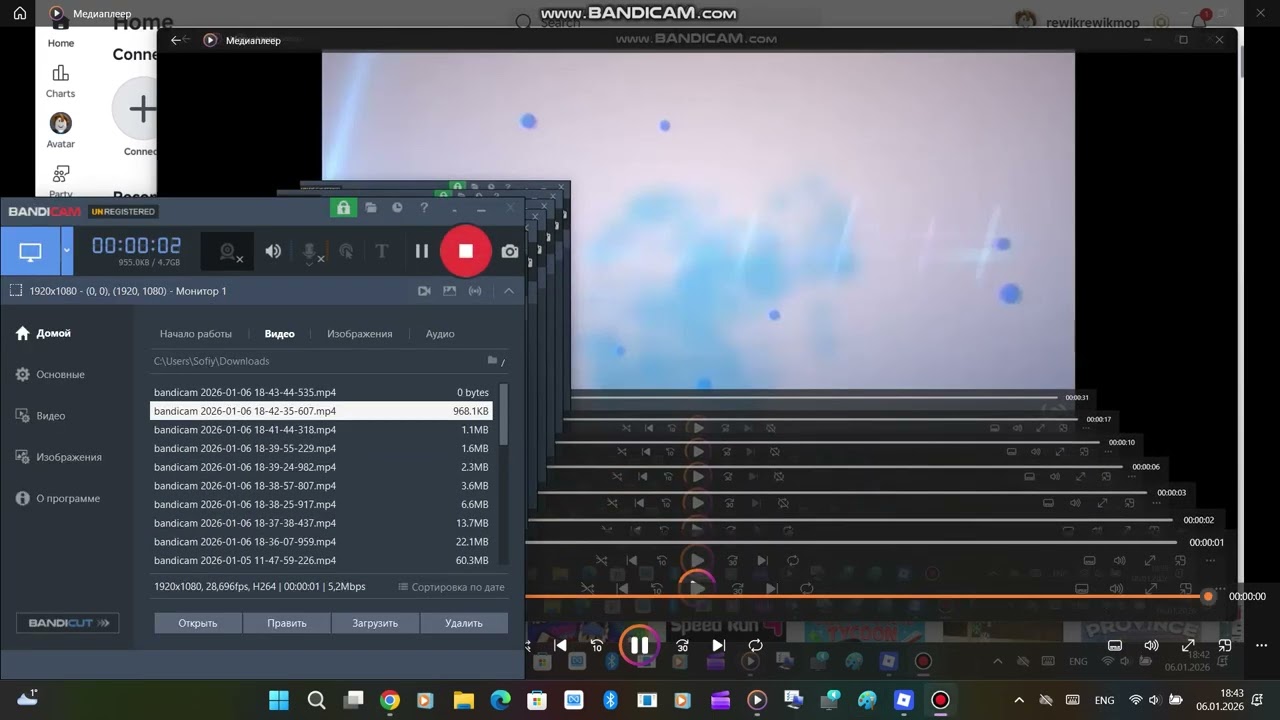This screenshot has width=1280, height=720.
Task: Click the image icon in Bandicam's status row
Action: pyautogui.click(x=449, y=291)
